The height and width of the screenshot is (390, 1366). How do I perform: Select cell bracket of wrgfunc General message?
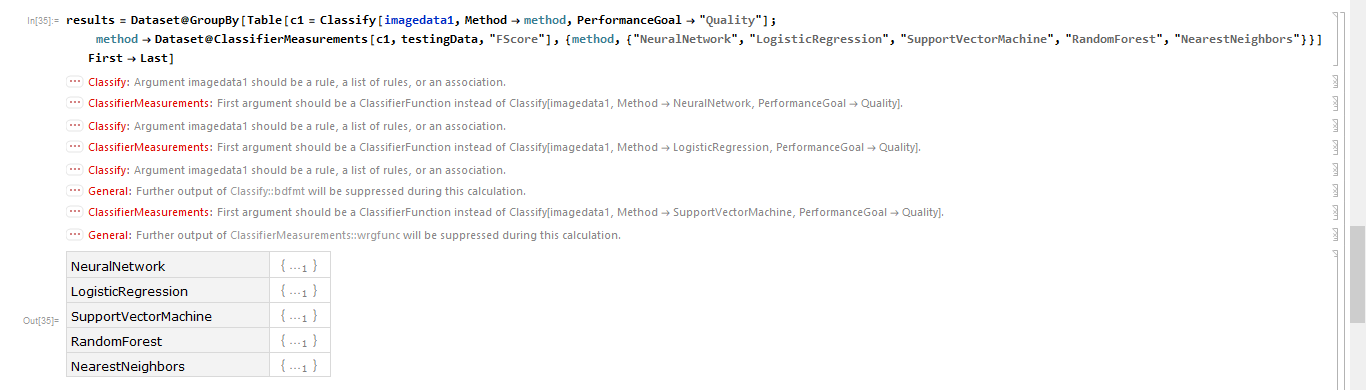point(1336,235)
